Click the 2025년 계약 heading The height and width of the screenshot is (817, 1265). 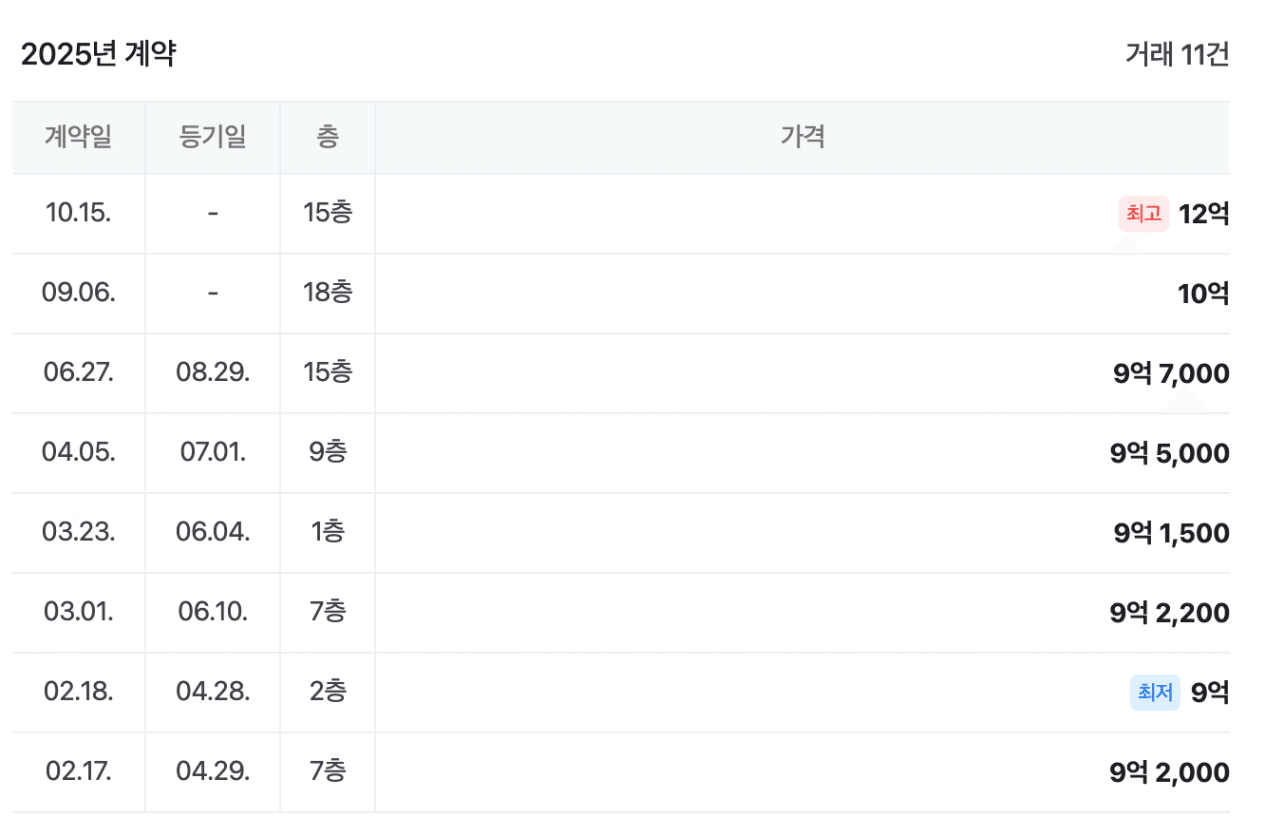click(98, 55)
